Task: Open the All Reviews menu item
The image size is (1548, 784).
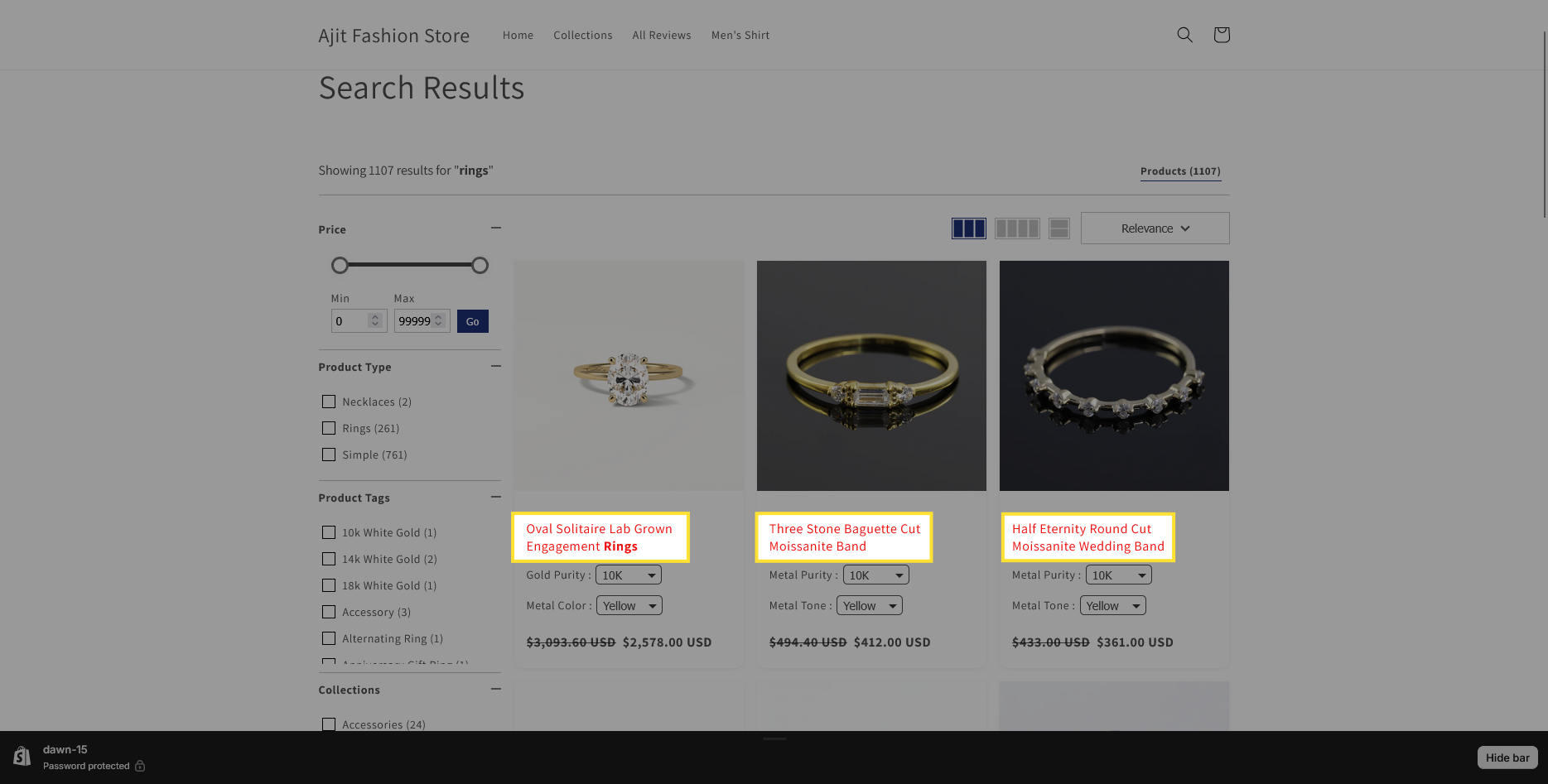Action: [x=661, y=36]
